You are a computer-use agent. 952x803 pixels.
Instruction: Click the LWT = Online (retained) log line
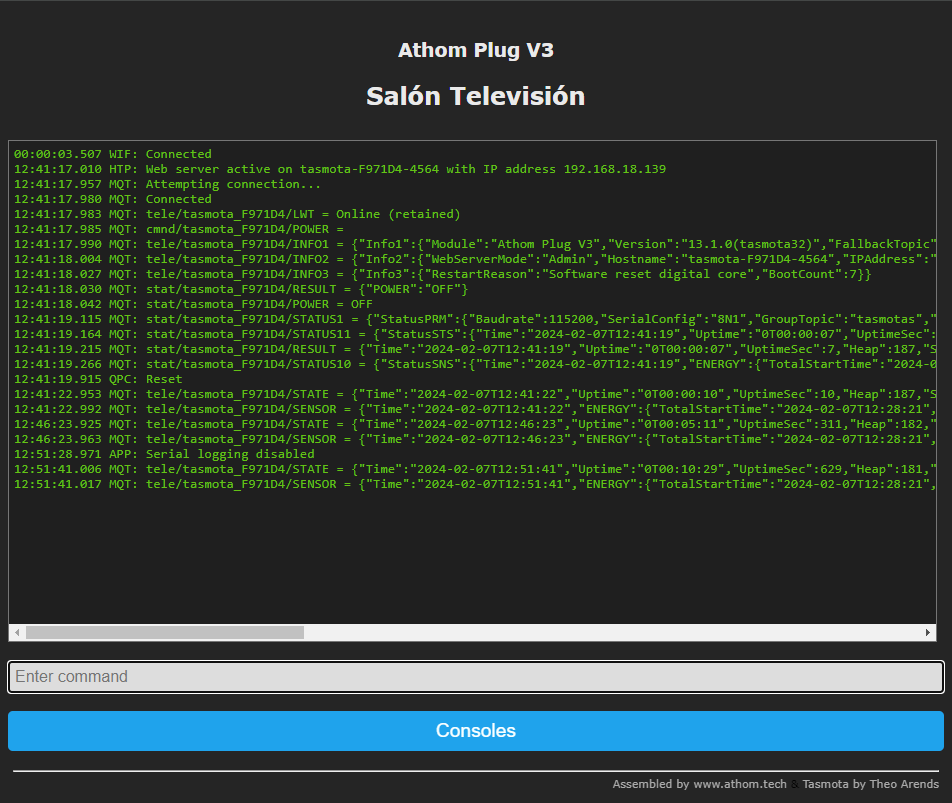click(x=237, y=214)
